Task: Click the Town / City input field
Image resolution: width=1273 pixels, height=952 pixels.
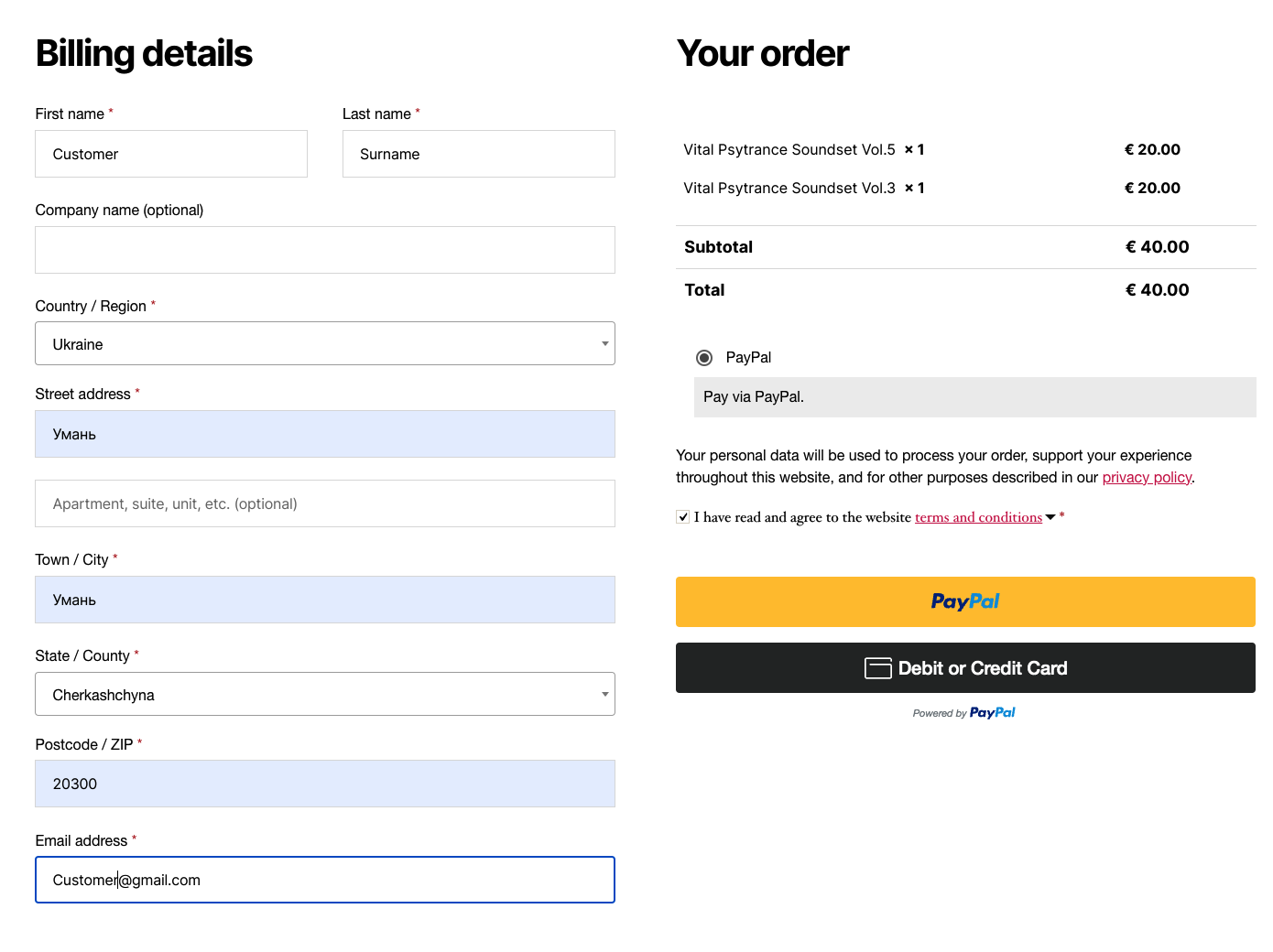Action: coord(325,600)
